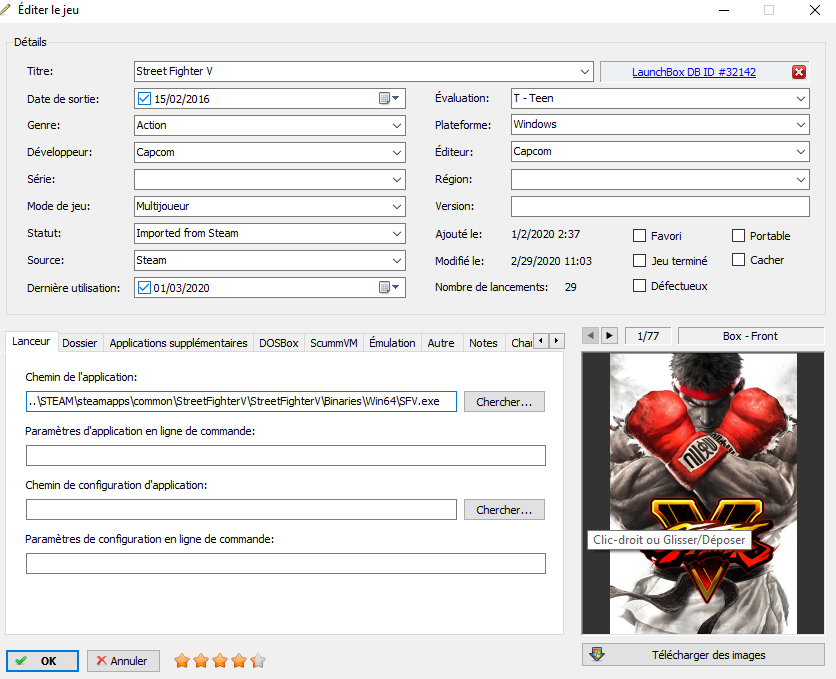836x679 pixels.
Task: Toggle the Dernière utilisation date checkbox
Action: pyautogui.click(x=144, y=288)
